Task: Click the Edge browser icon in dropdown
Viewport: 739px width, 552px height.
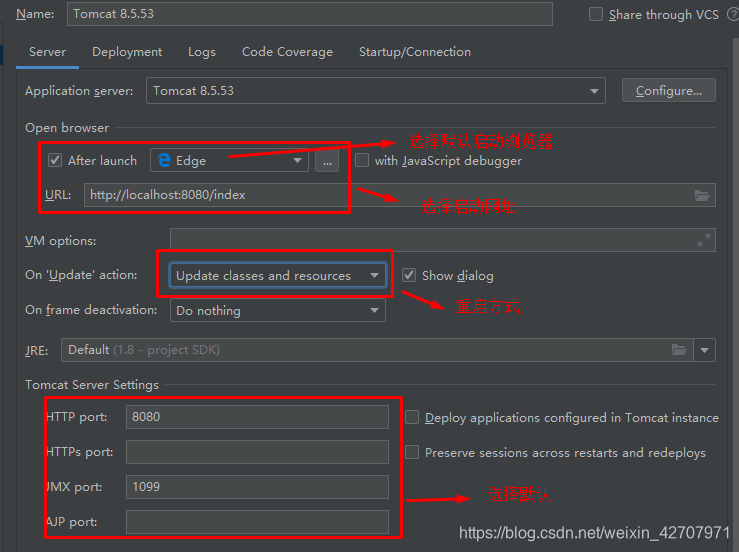Action: pos(164,160)
